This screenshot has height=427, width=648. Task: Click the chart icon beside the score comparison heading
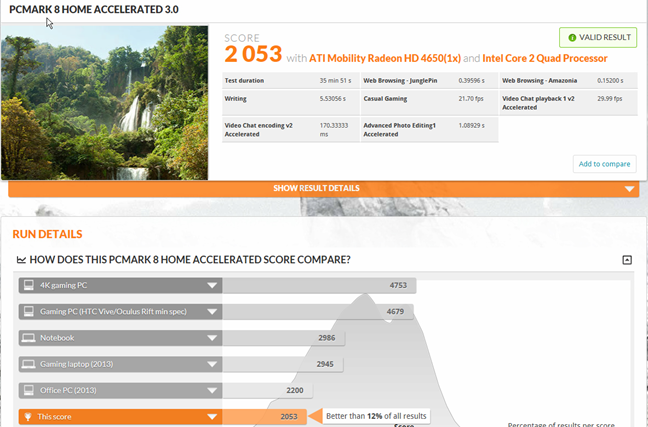click(x=21, y=260)
